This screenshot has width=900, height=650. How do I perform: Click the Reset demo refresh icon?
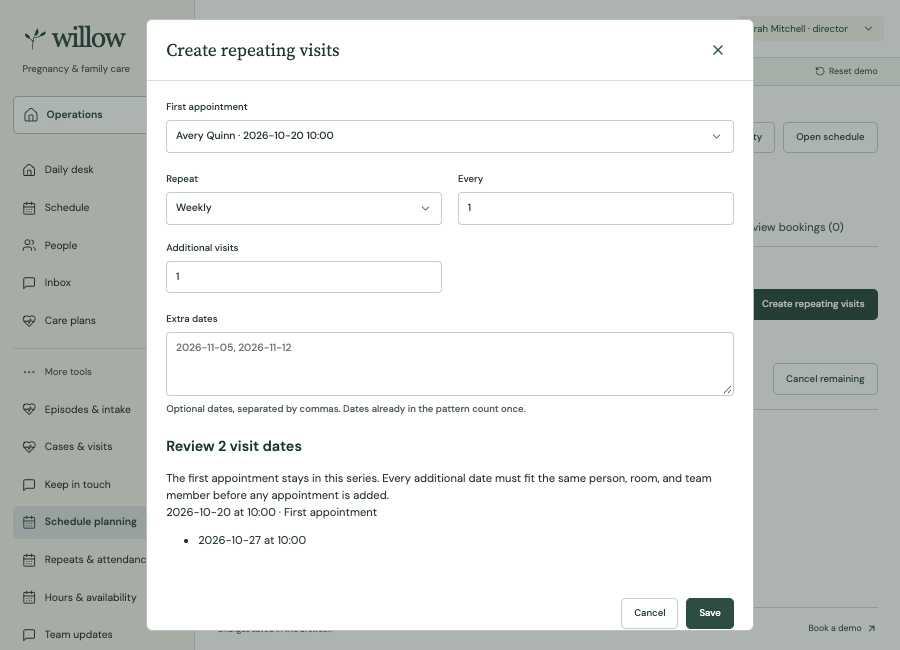[x=820, y=71]
